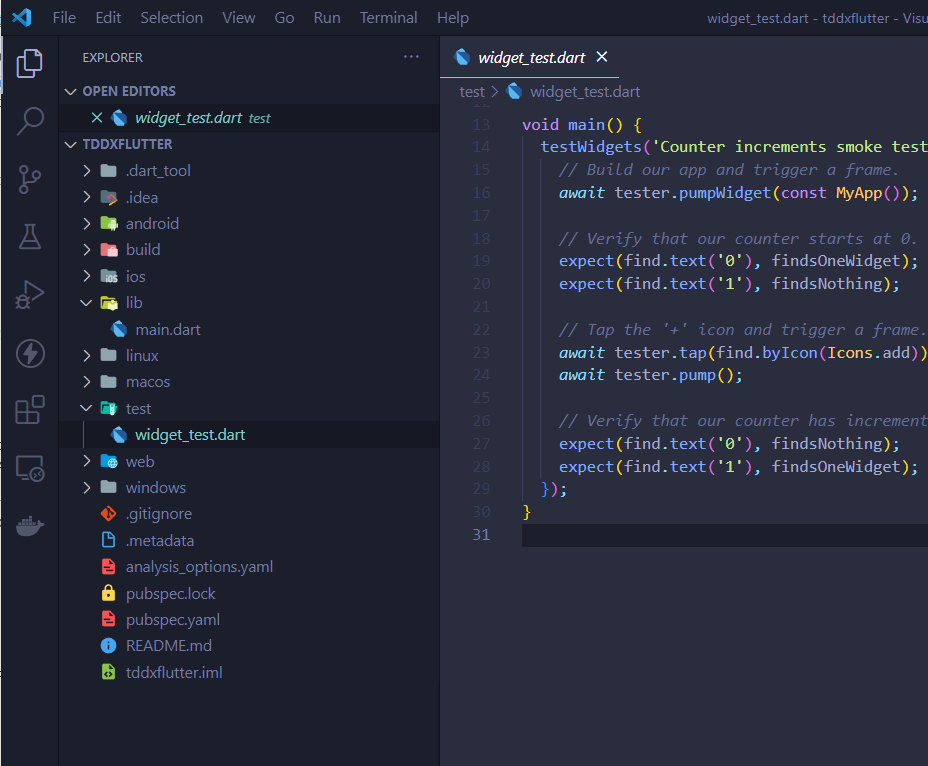Click the Dart icon beside main.dart
928x766 pixels.
[119, 329]
